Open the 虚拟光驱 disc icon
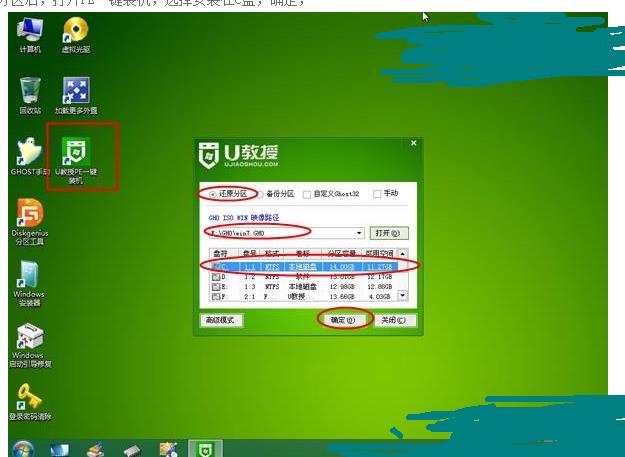This screenshot has width=625, height=457. [76, 35]
